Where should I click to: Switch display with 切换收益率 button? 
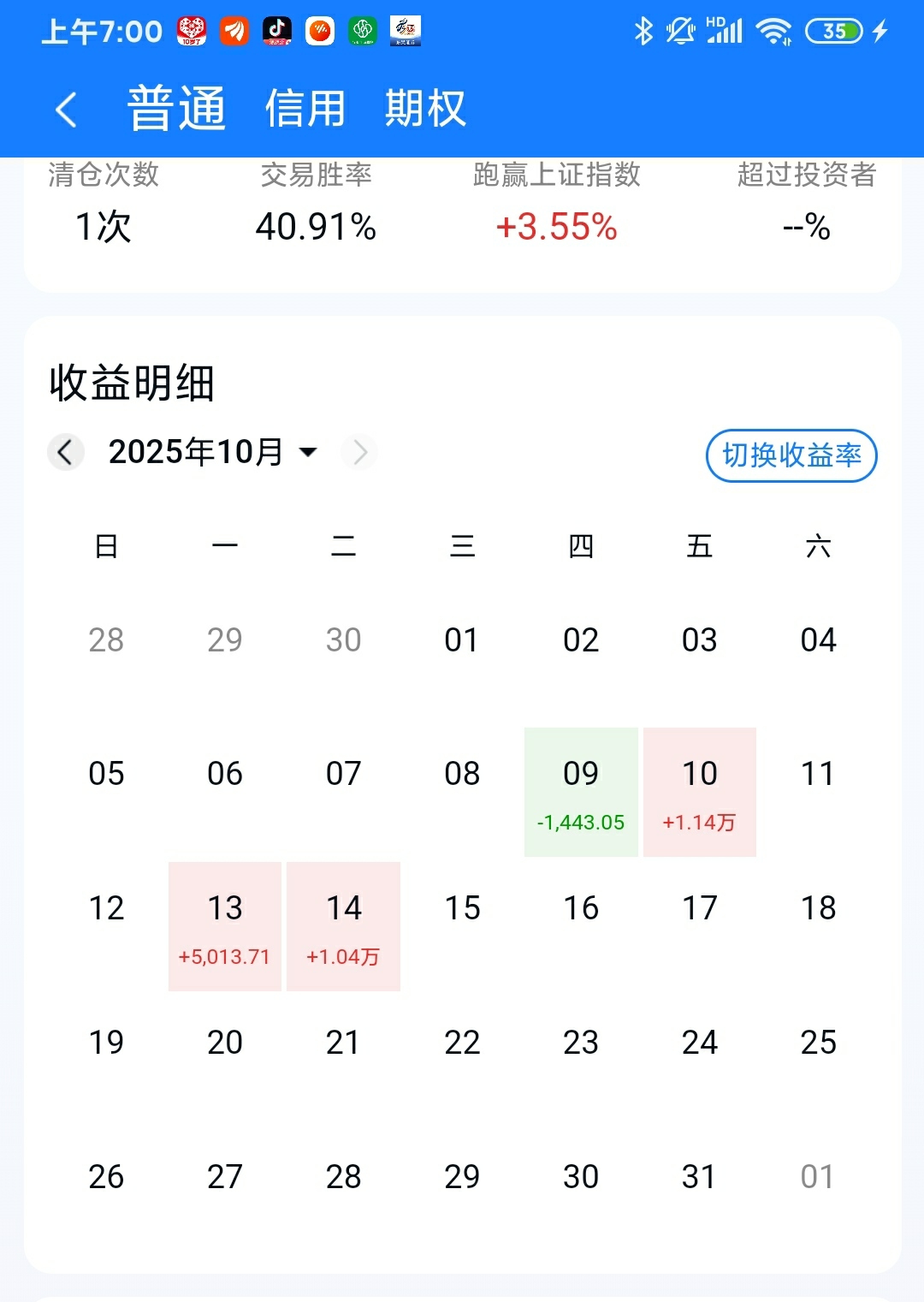791,455
